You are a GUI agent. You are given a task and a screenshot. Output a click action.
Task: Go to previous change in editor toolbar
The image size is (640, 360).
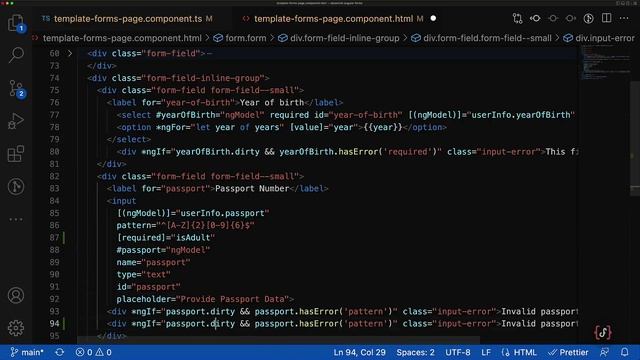click(x=535, y=18)
